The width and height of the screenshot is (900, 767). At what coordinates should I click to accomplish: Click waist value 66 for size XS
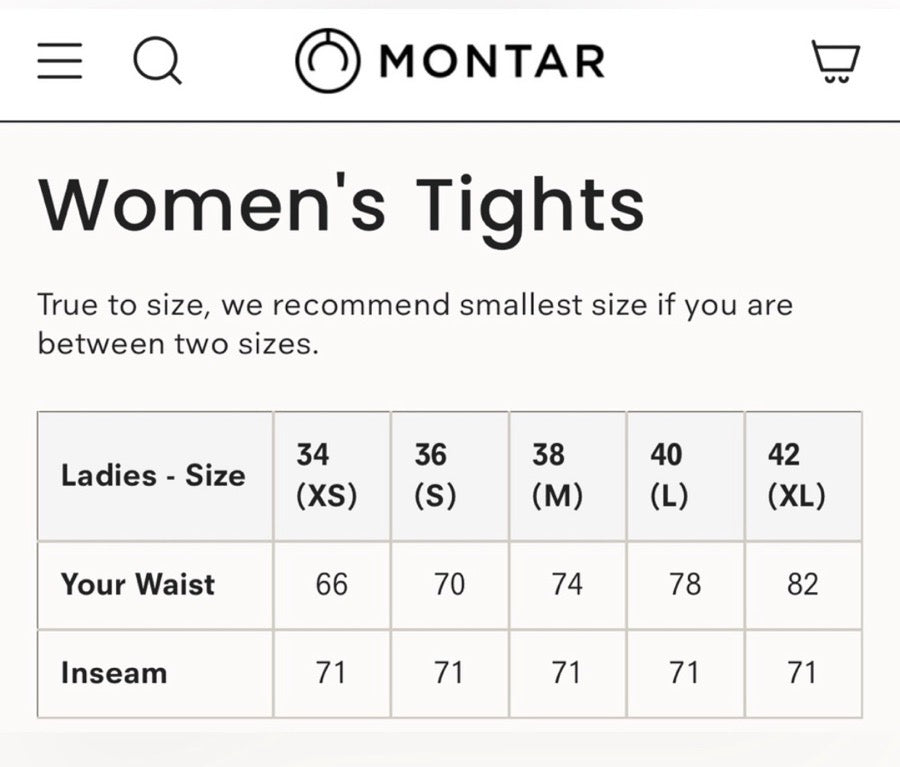[x=331, y=584]
